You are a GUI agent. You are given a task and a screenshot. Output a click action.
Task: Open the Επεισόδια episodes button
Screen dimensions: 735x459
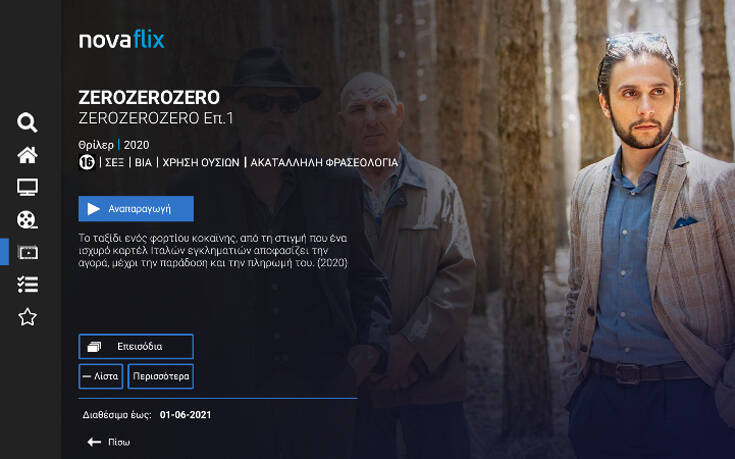[136, 346]
